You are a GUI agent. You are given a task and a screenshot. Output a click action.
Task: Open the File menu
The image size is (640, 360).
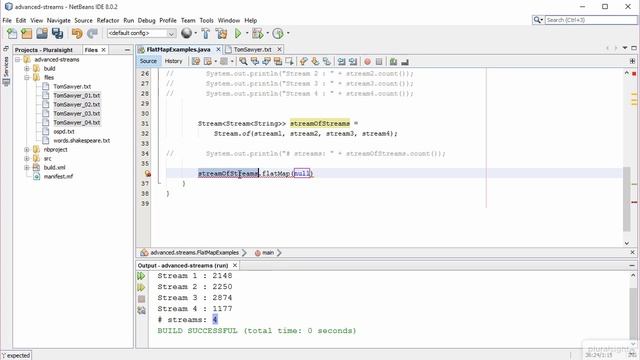click(x=7, y=20)
